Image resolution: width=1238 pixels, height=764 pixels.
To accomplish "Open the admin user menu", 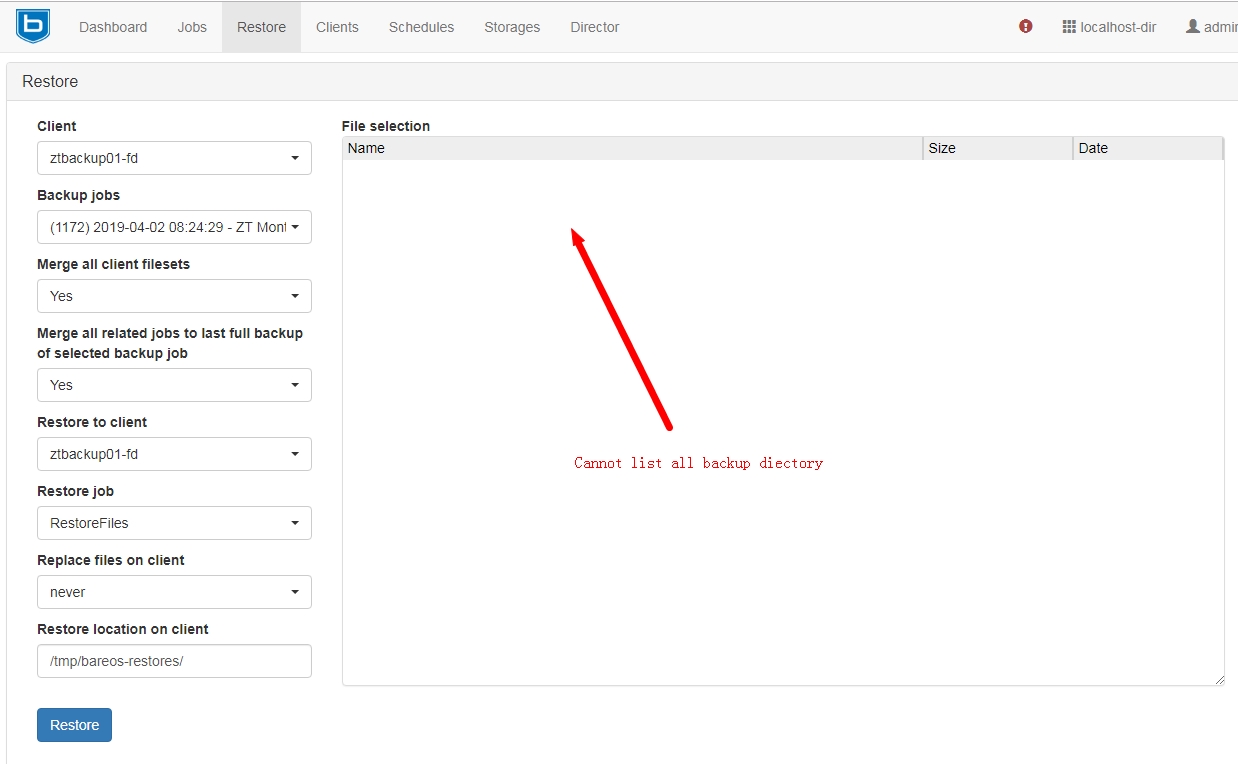I will pos(1212,27).
